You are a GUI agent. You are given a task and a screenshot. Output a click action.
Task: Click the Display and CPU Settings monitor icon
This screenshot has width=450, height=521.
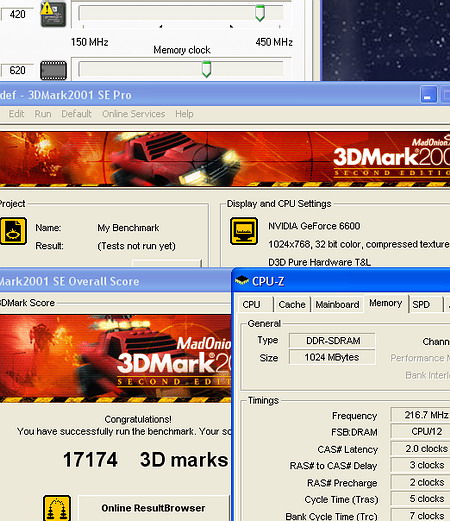tap(244, 231)
